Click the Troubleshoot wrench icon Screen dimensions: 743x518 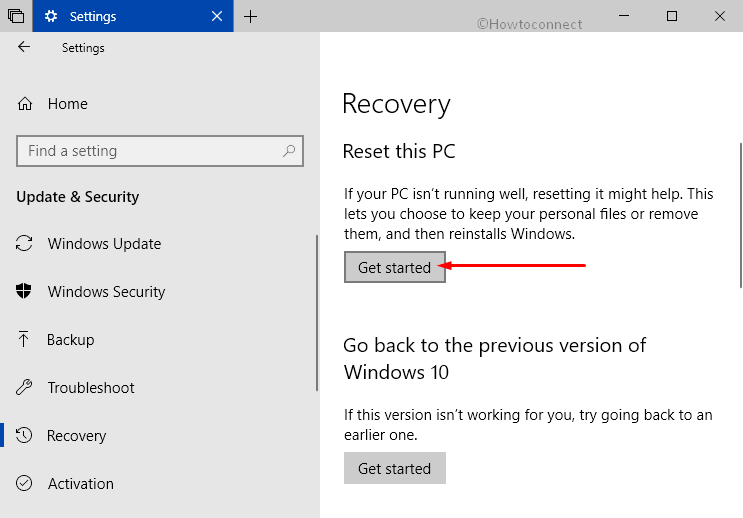click(24, 387)
